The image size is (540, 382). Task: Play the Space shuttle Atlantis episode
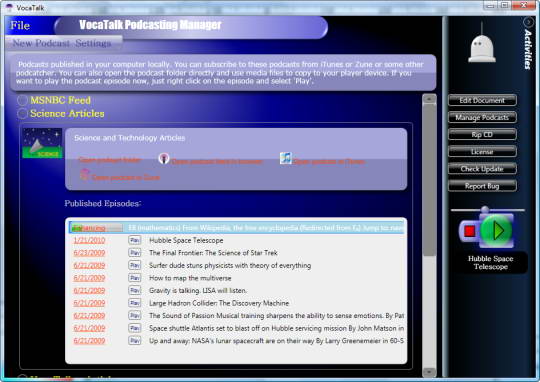(135, 328)
